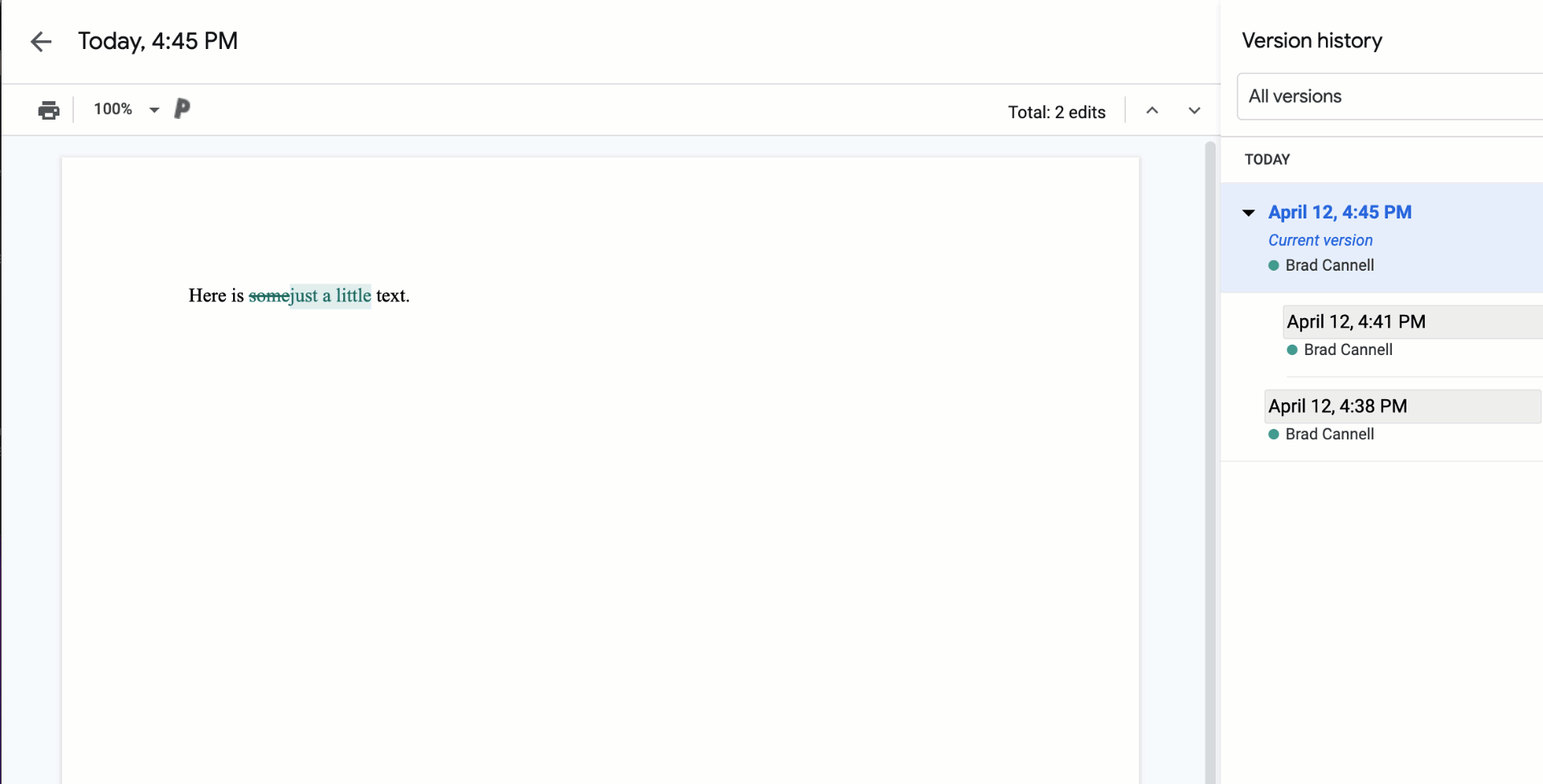
Task: Click Brad Cannell under the 4:38 PM version
Action: coord(1329,434)
